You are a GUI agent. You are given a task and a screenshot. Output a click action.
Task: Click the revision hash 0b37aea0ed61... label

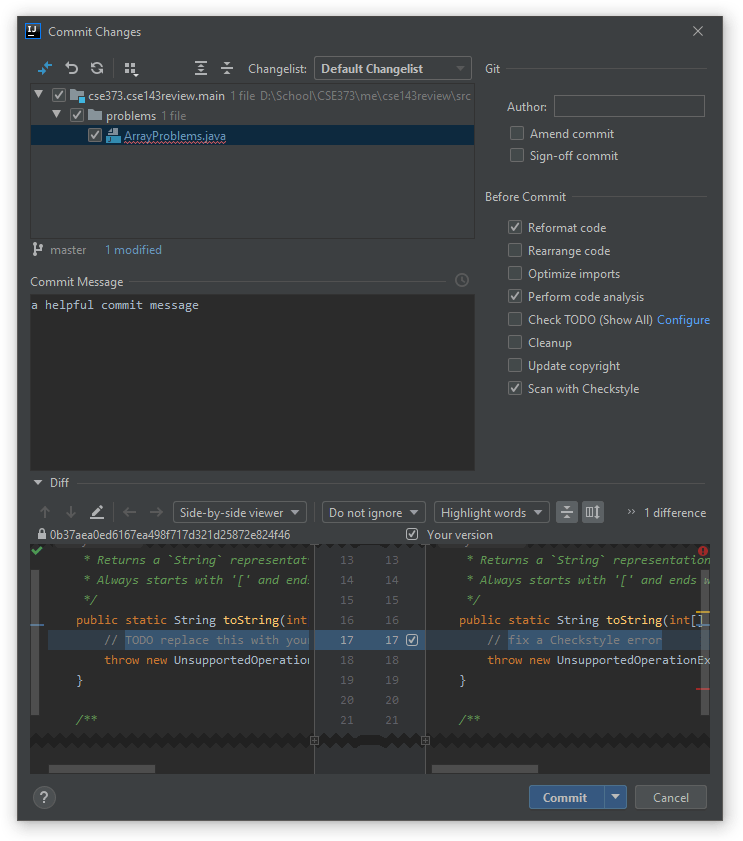pos(170,535)
